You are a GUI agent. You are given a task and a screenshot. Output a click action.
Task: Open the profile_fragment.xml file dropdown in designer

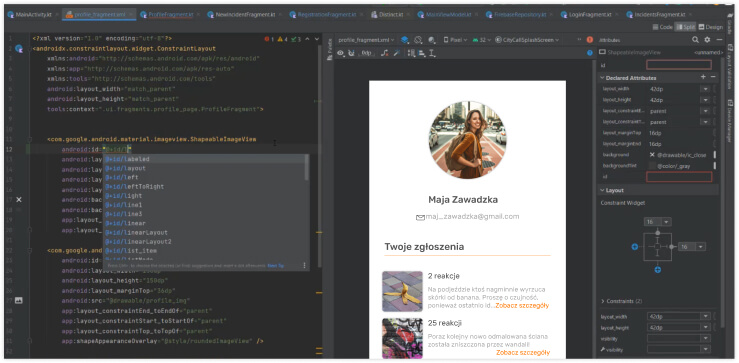pos(367,40)
